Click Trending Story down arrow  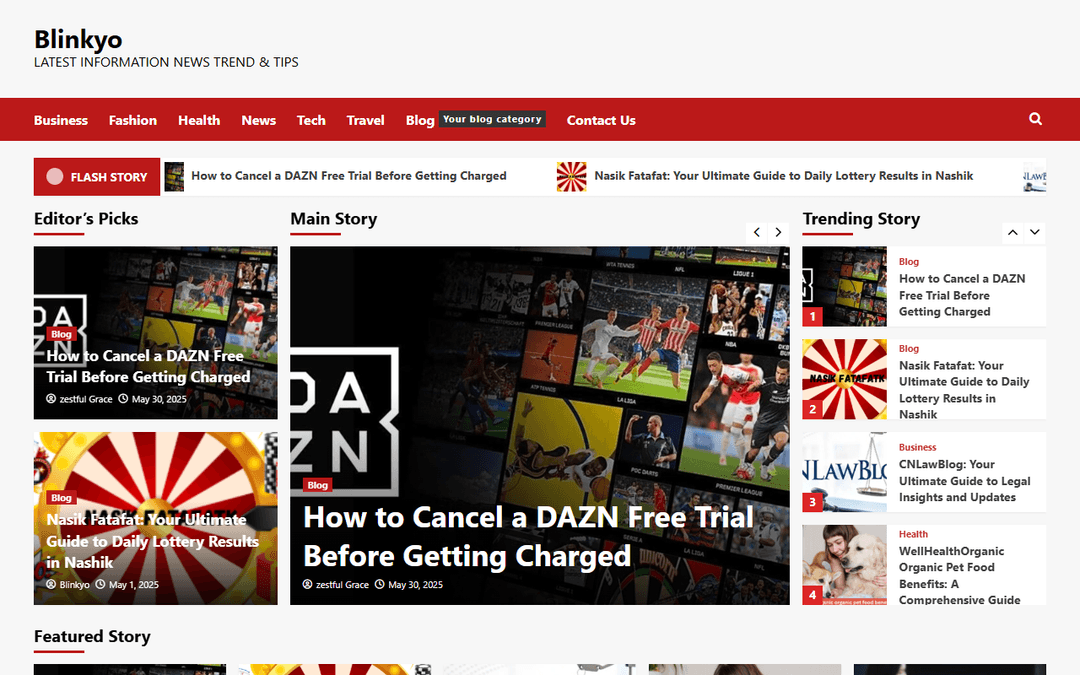point(1035,233)
